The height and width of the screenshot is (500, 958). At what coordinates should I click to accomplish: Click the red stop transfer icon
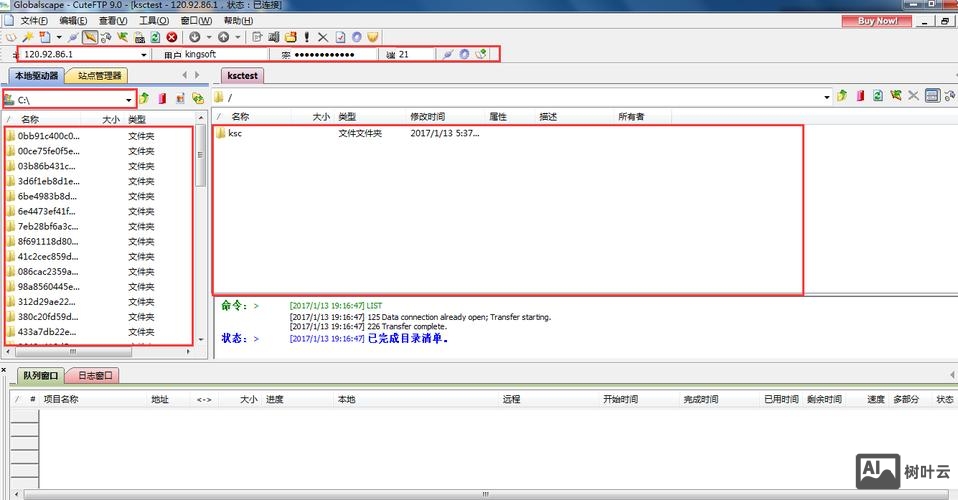172,37
